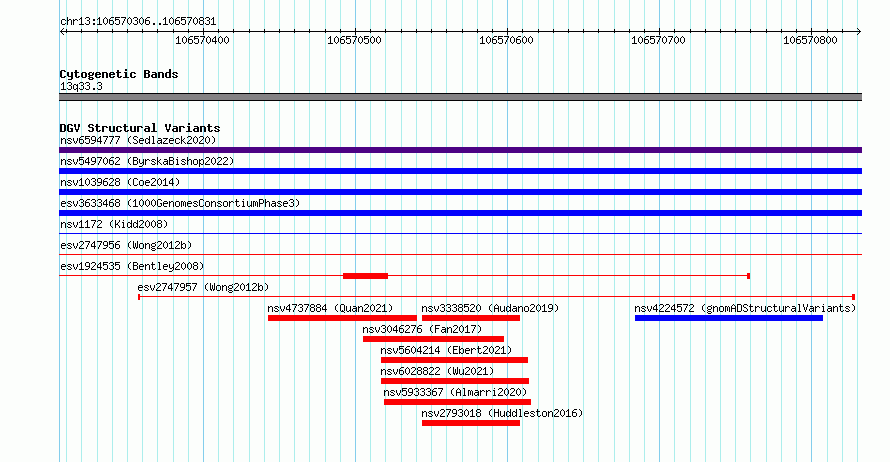The width and height of the screenshot is (890, 462).
Task: Open nsv6028822 (Wu2021) label
Action: click(437, 371)
